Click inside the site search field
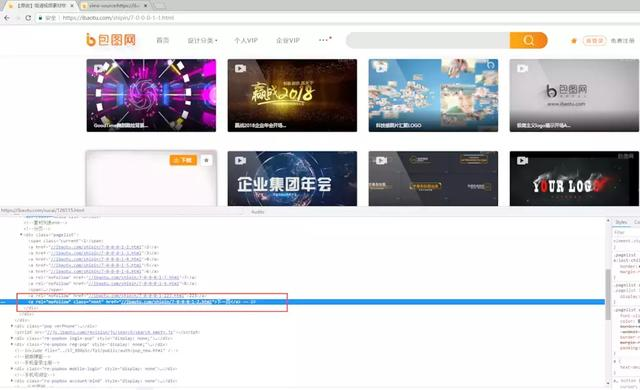The image size is (640, 390). coord(428,40)
